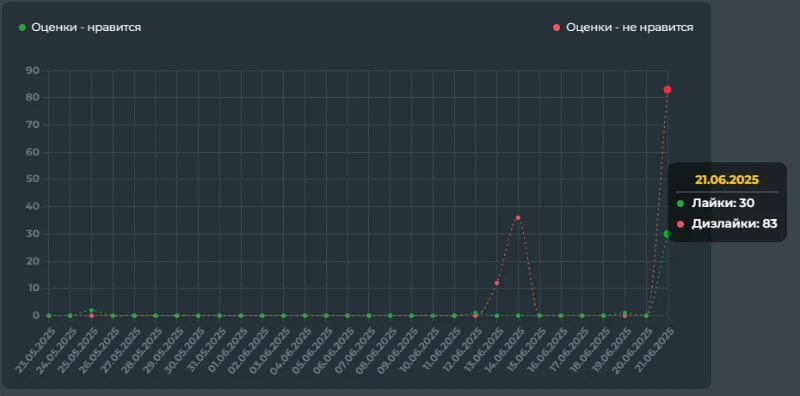Image resolution: width=800 pixels, height=396 pixels.
Task: Click the y-axis value 10
Action: (x=33, y=288)
